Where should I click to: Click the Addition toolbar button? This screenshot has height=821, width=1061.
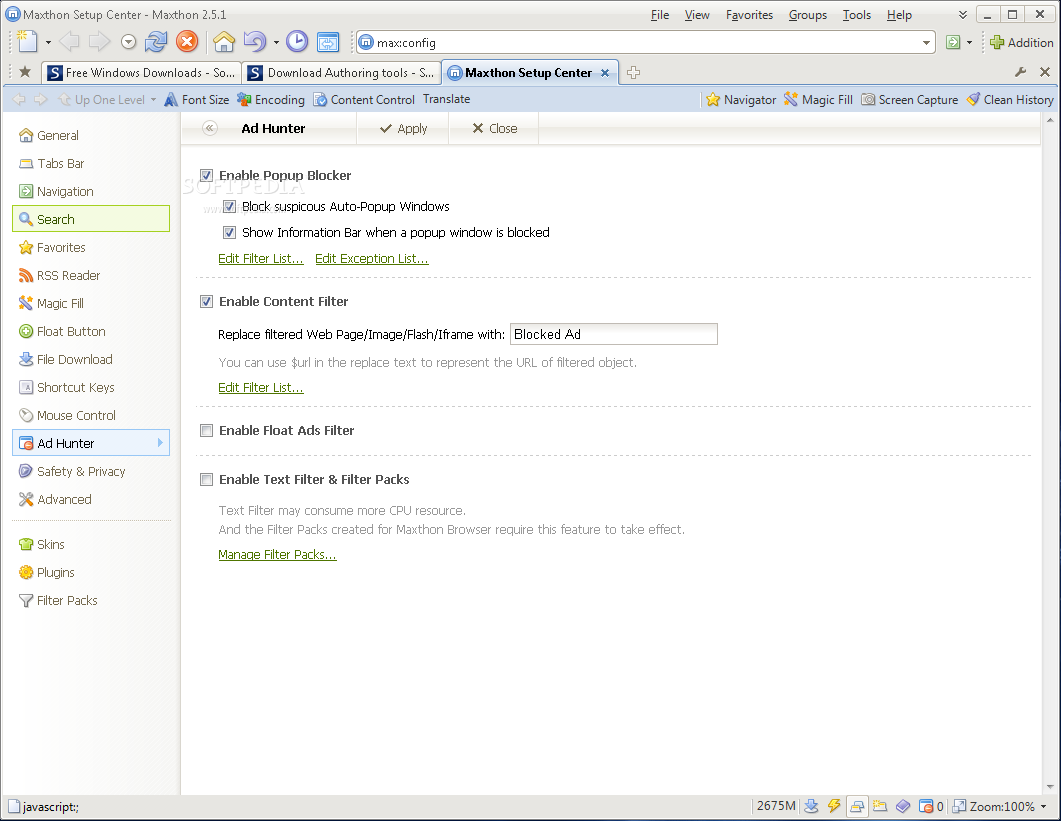coord(1022,43)
